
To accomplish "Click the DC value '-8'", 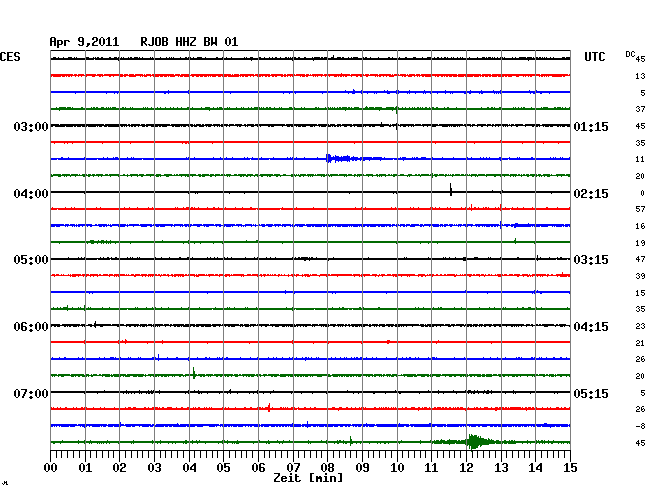I will pyautogui.click(x=640, y=426).
